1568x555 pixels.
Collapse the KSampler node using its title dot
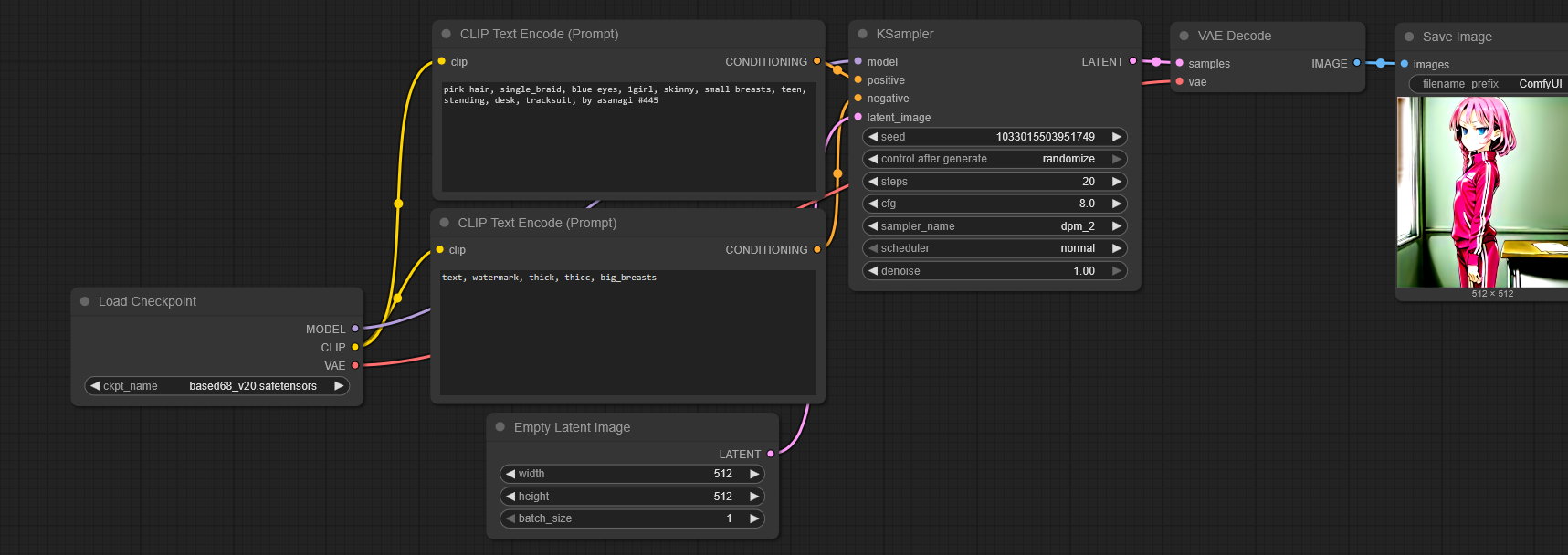[863, 34]
